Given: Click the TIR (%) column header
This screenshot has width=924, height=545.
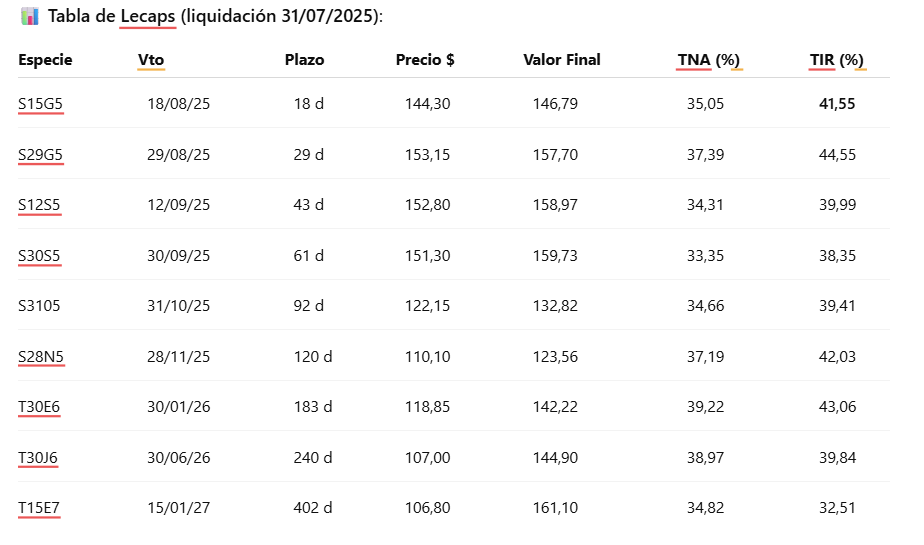Looking at the screenshot, I should 836,60.
